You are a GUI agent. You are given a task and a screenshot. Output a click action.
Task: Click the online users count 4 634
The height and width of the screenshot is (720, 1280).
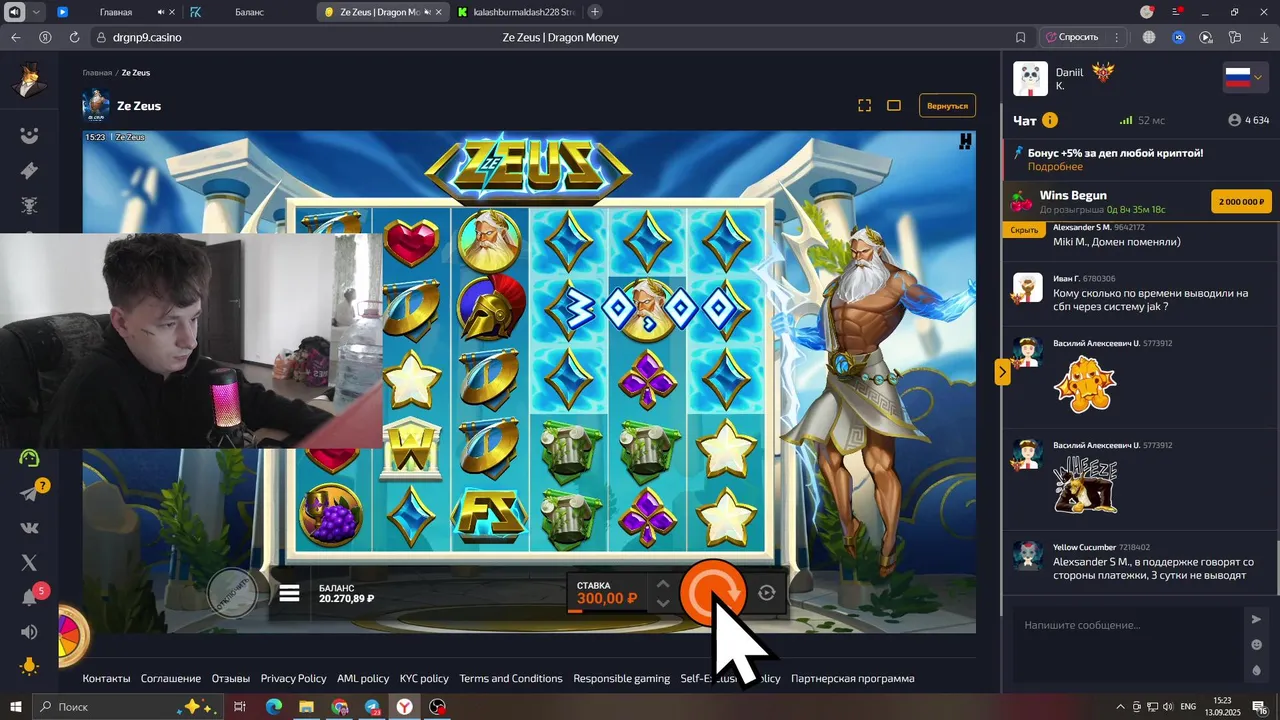(1248, 120)
